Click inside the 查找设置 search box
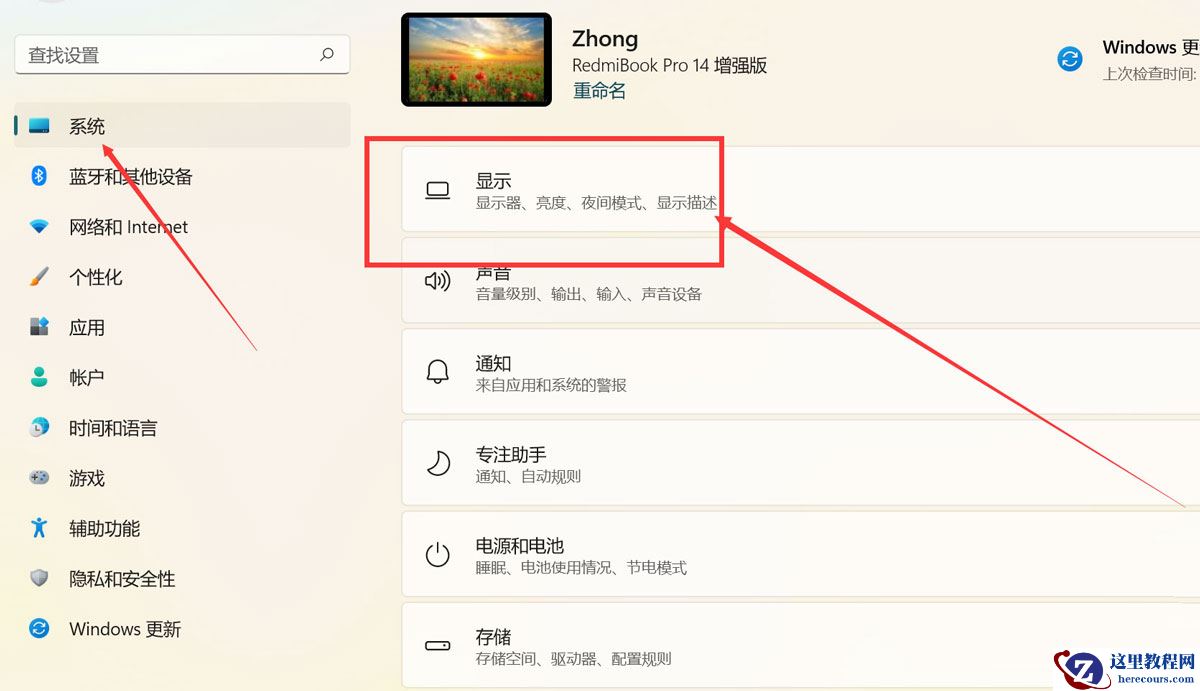The height and width of the screenshot is (691, 1200). (x=180, y=55)
